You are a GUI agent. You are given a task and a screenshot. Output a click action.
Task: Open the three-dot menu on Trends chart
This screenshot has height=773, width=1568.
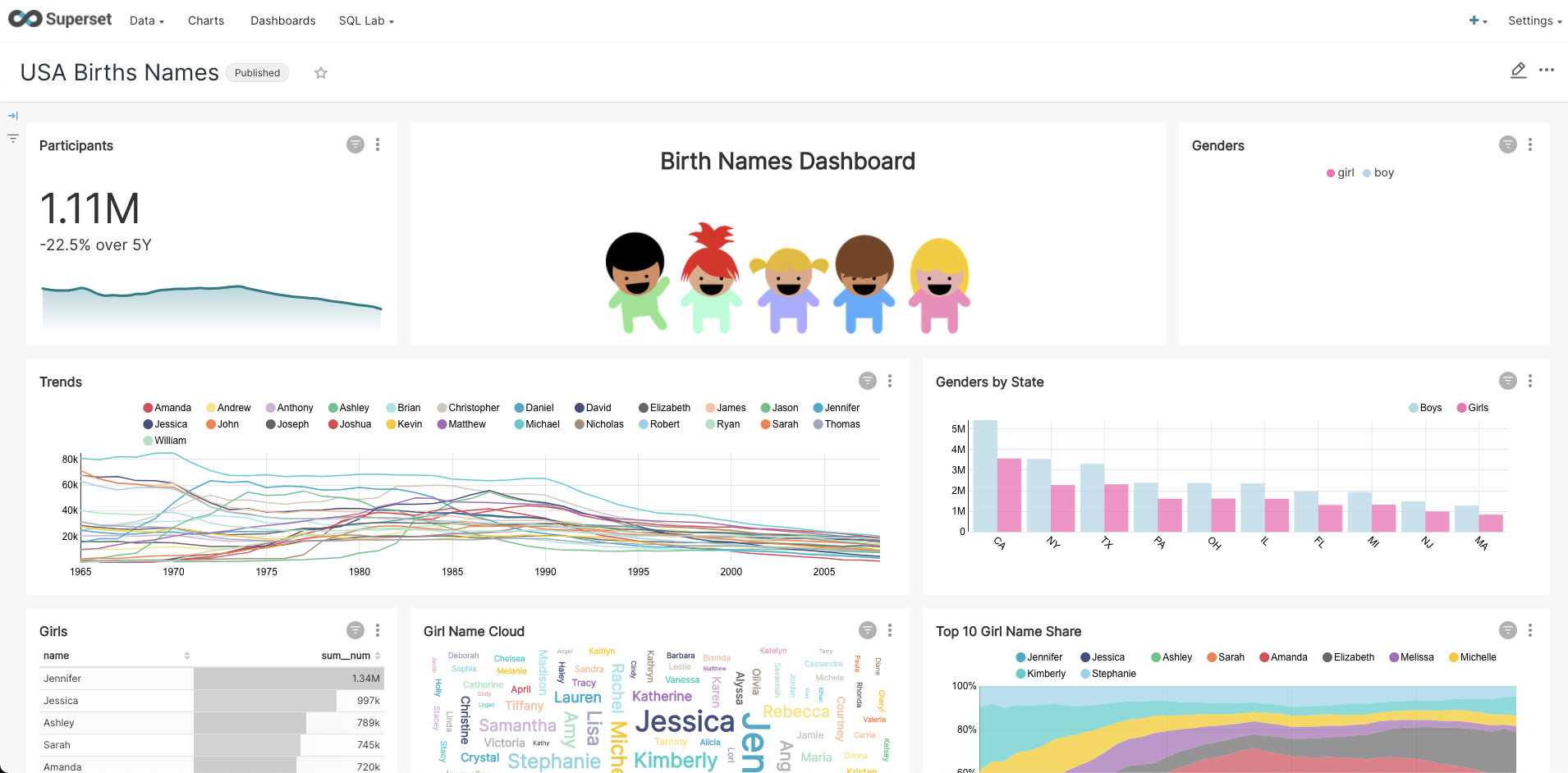(x=890, y=381)
